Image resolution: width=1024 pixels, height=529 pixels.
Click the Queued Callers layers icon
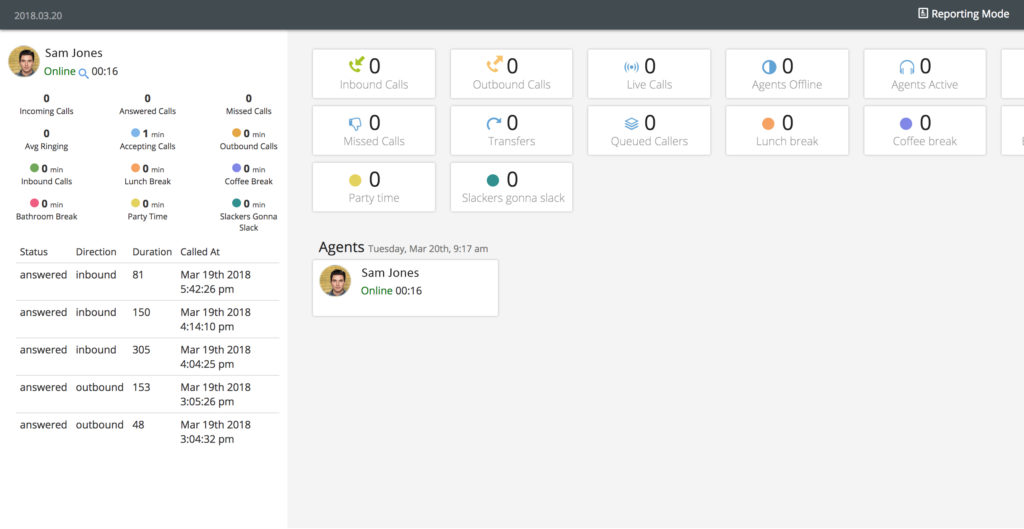[631, 124]
